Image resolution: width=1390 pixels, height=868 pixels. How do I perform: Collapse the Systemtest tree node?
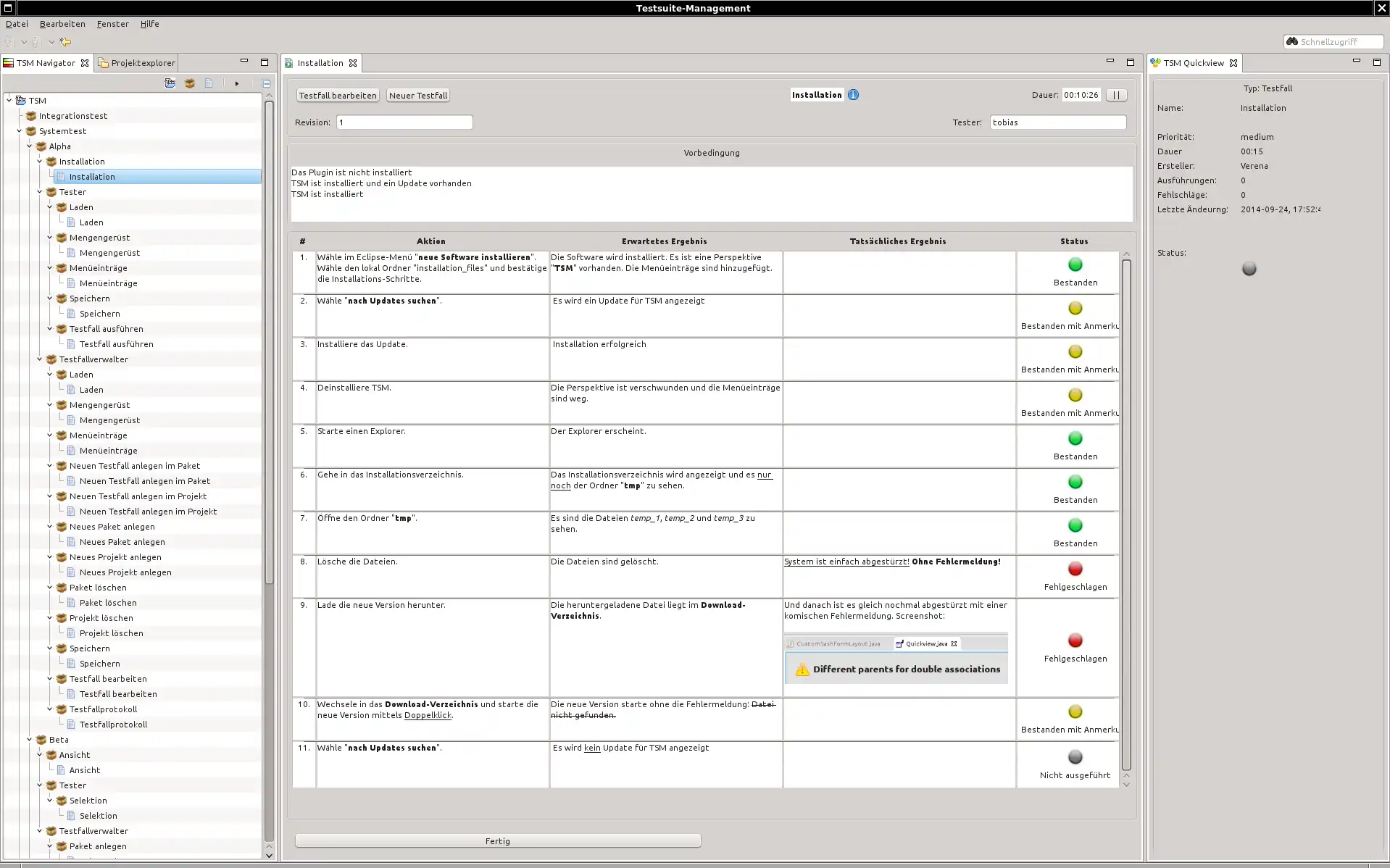(20, 131)
